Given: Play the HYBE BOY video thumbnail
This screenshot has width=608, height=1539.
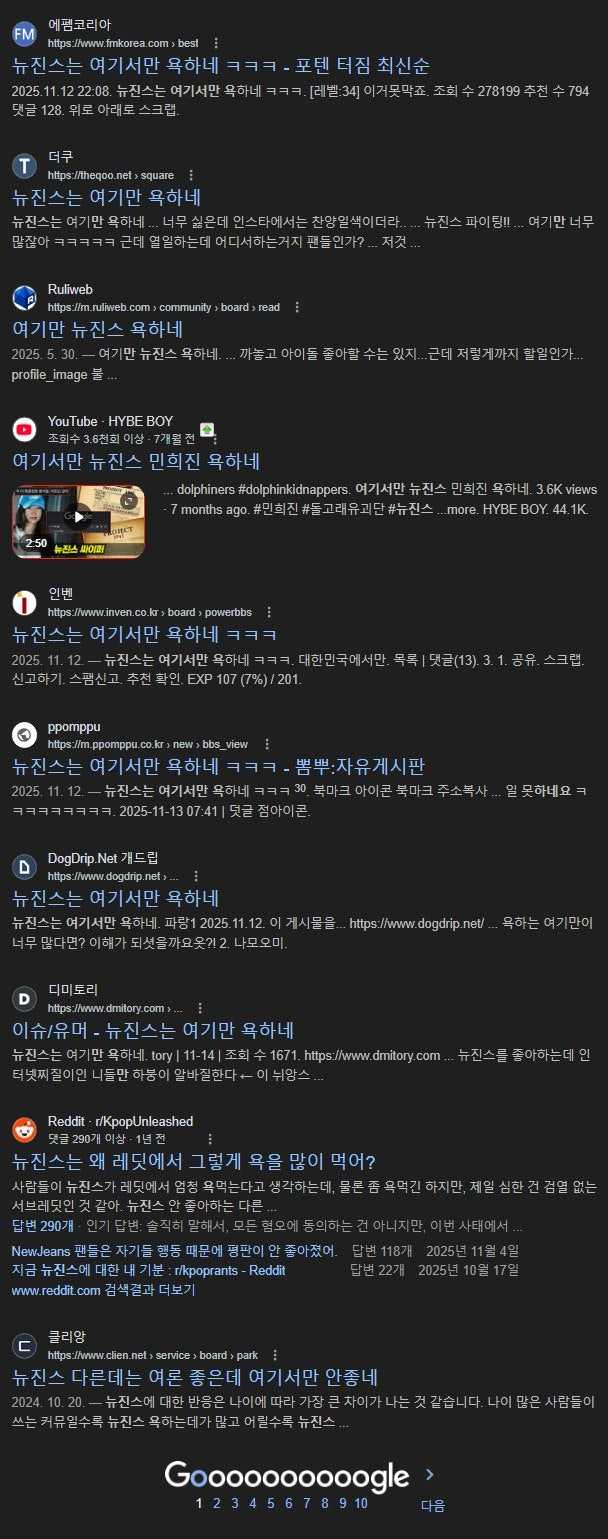Looking at the screenshot, I should (78, 521).
